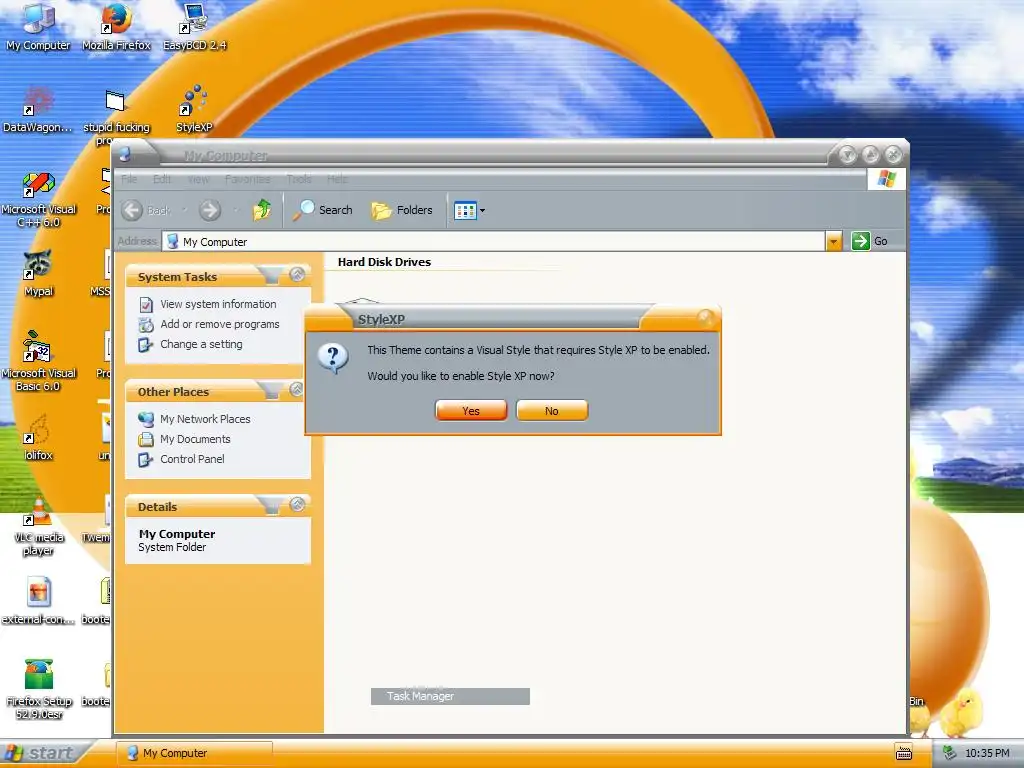
Task: Click the taskbar clock 10:35 PM
Action: 987,753
